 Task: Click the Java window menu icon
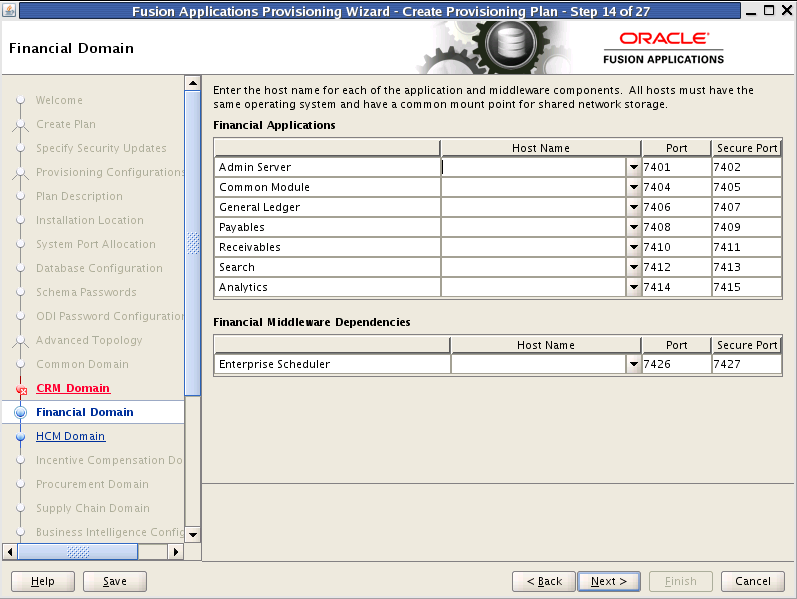[x=9, y=10]
